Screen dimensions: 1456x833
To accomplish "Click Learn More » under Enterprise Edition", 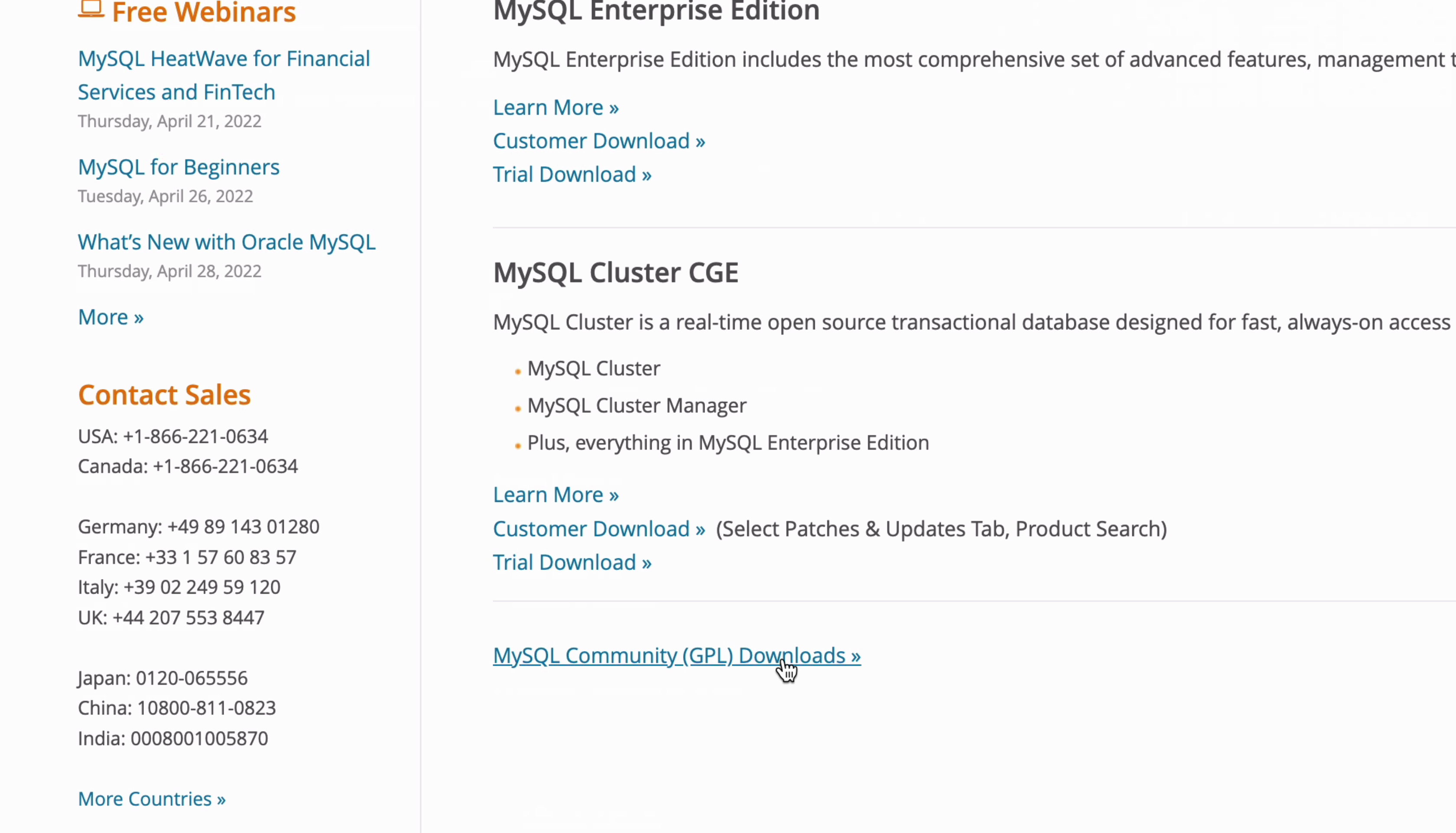I will tap(555, 107).
